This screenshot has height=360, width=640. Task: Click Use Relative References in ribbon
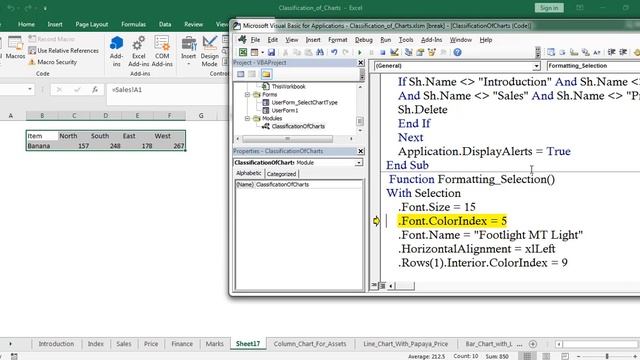coord(63,51)
